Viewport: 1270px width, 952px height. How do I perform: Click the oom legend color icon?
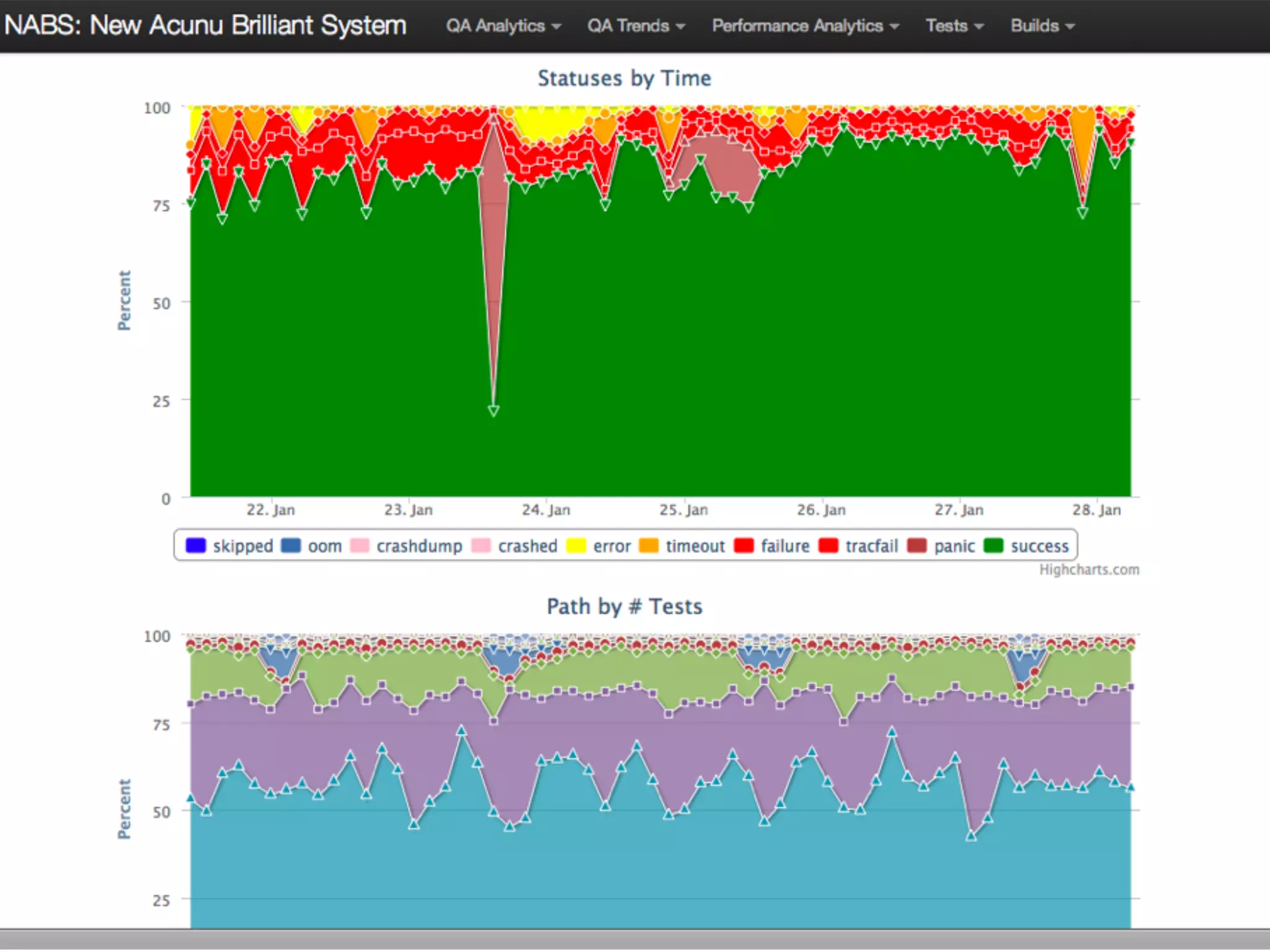coord(290,545)
